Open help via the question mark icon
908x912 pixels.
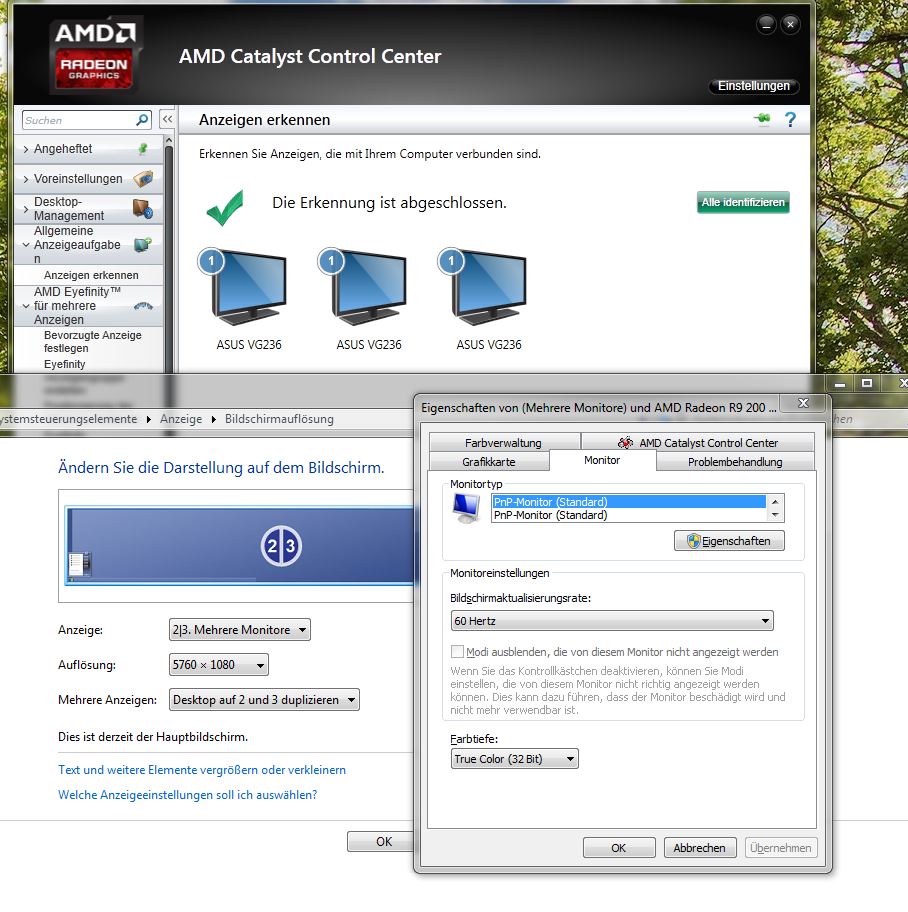pyautogui.click(x=790, y=120)
